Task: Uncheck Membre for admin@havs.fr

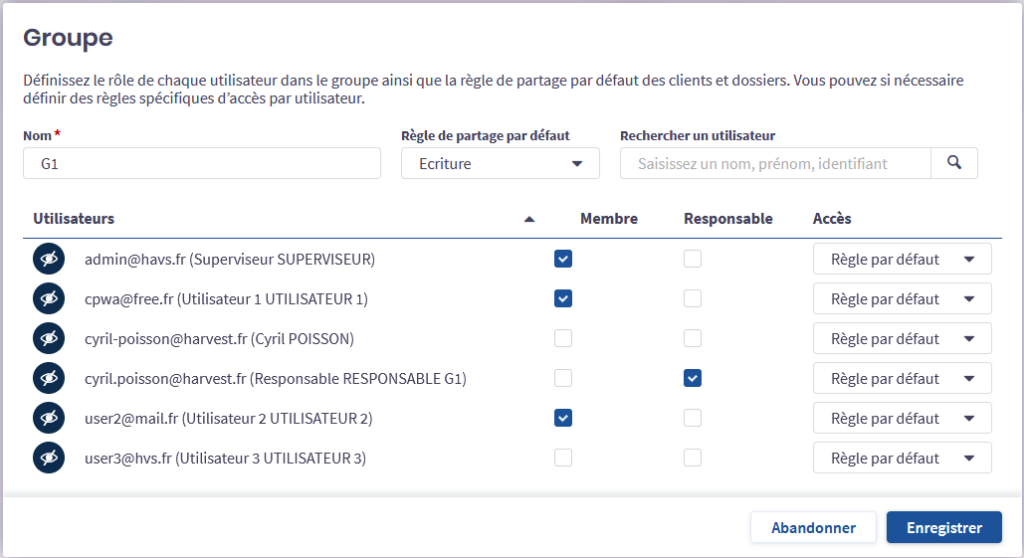Action: point(564,259)
